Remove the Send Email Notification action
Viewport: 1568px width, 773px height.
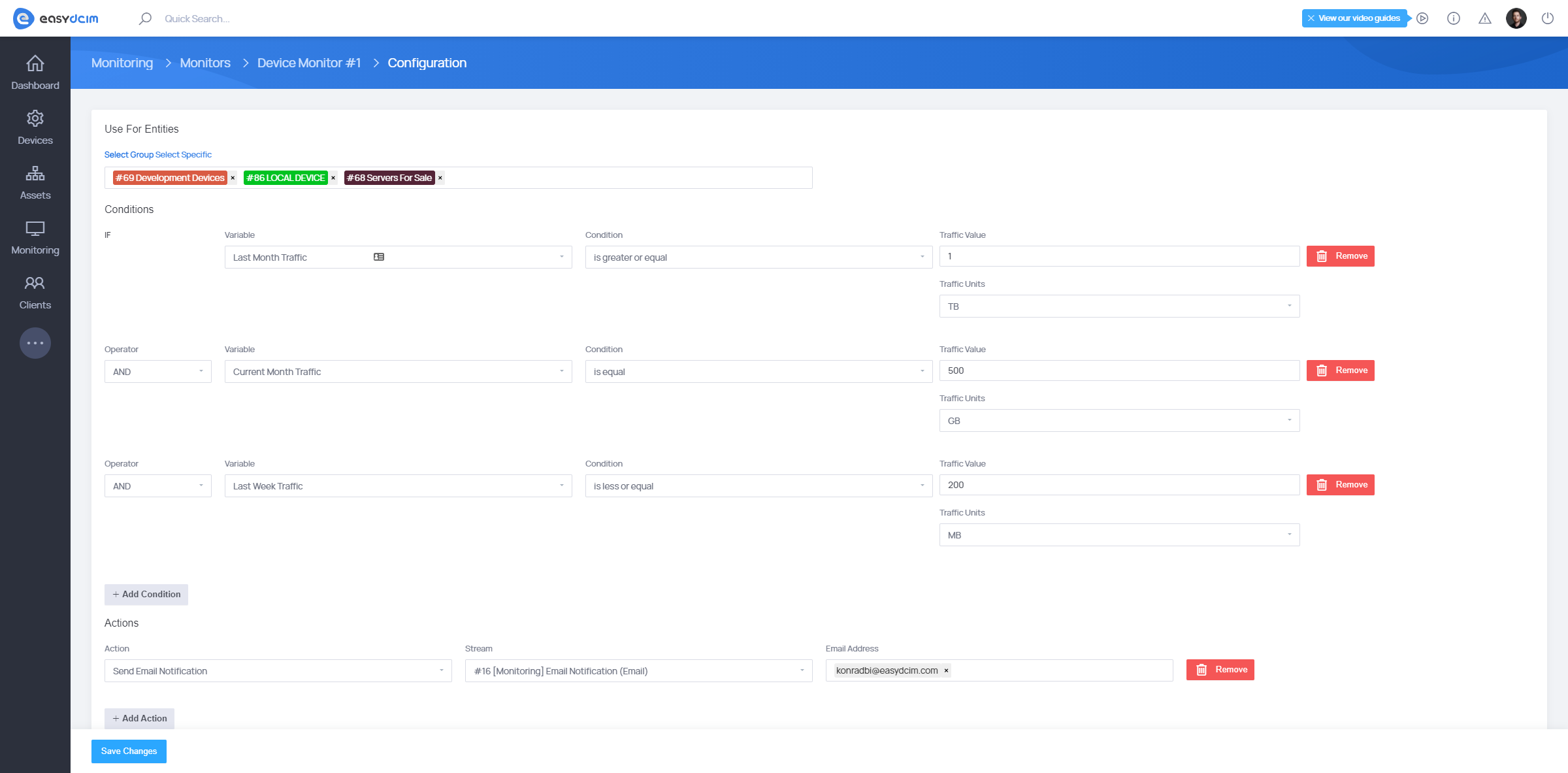1220,670
